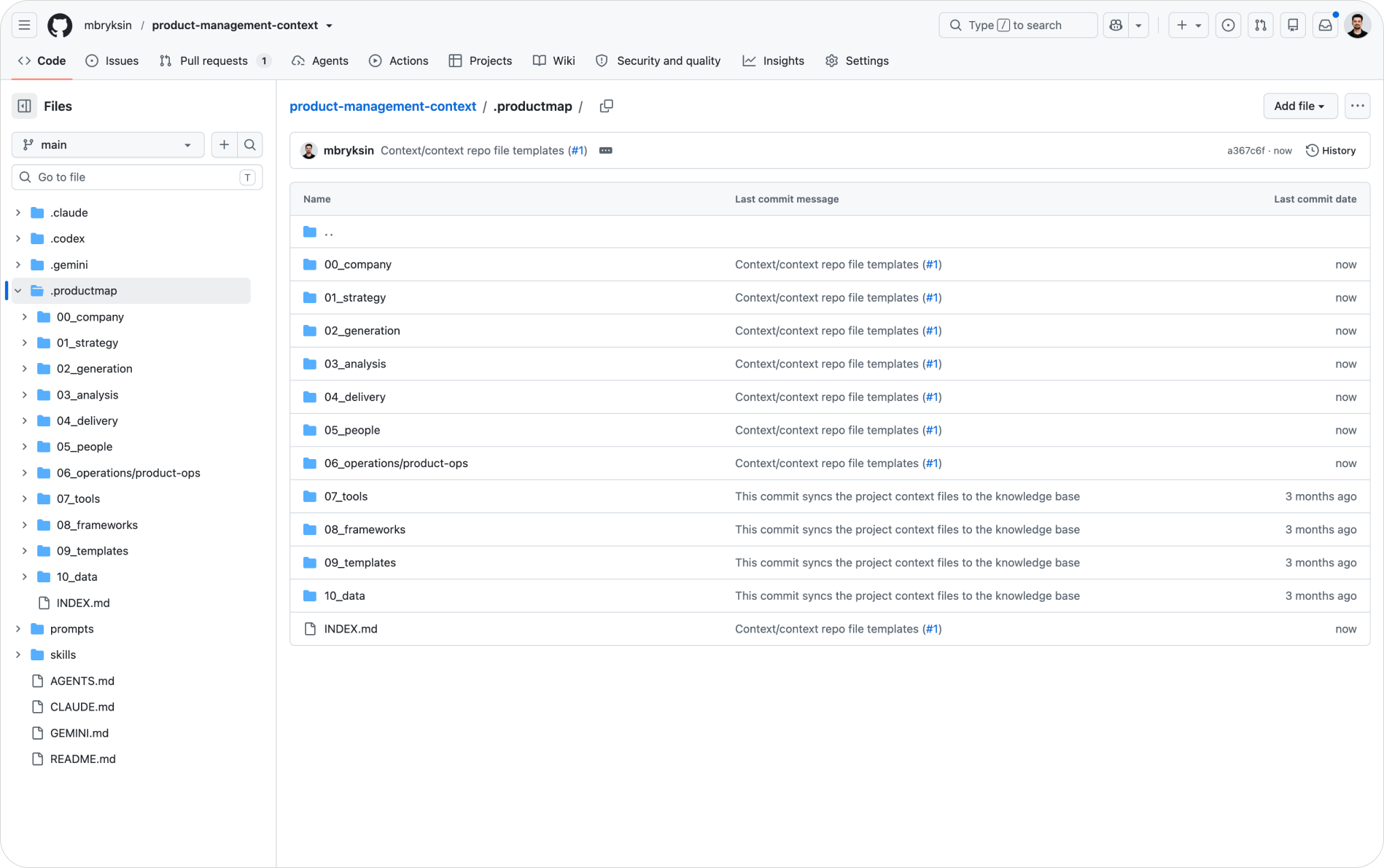This screenshot has width=1384, height=868.
Task: Open 07_tools folder in file list
Action: point(346,496)
